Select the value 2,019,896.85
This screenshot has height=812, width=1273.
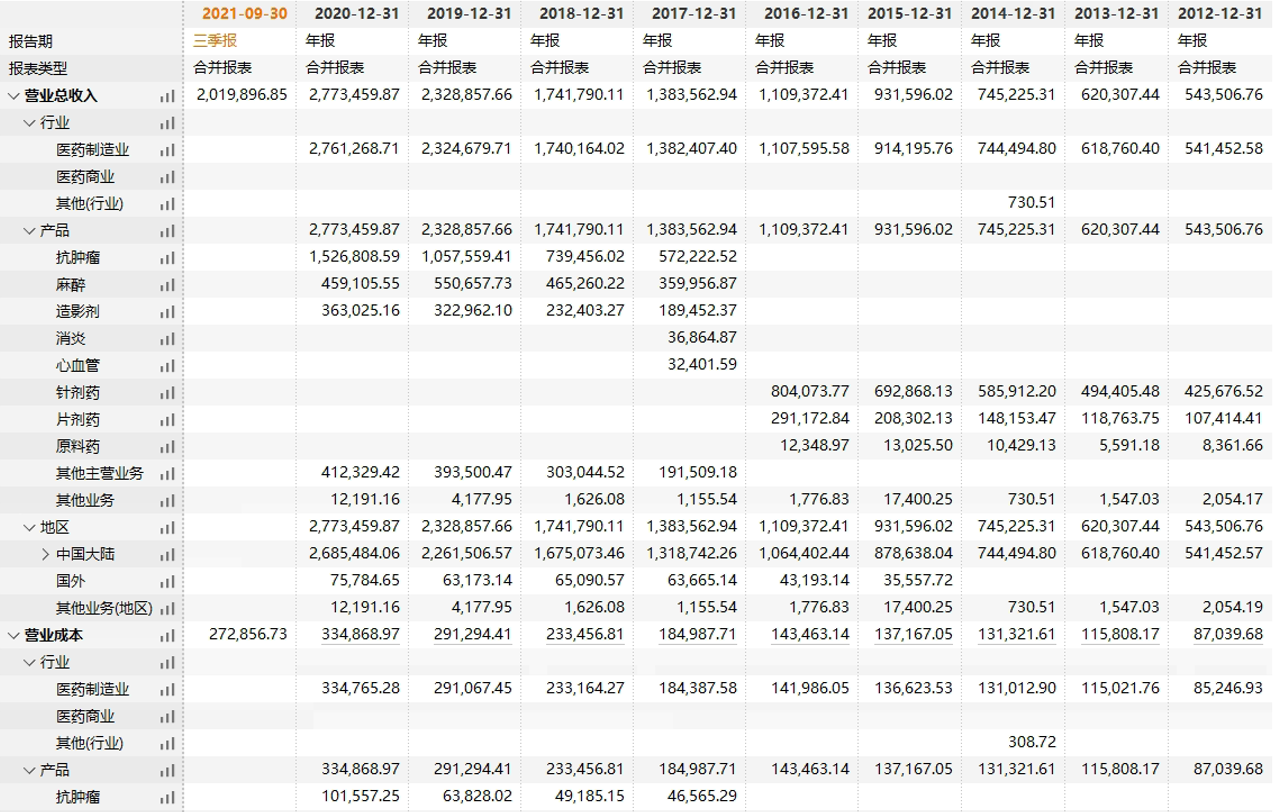(242, 95)
